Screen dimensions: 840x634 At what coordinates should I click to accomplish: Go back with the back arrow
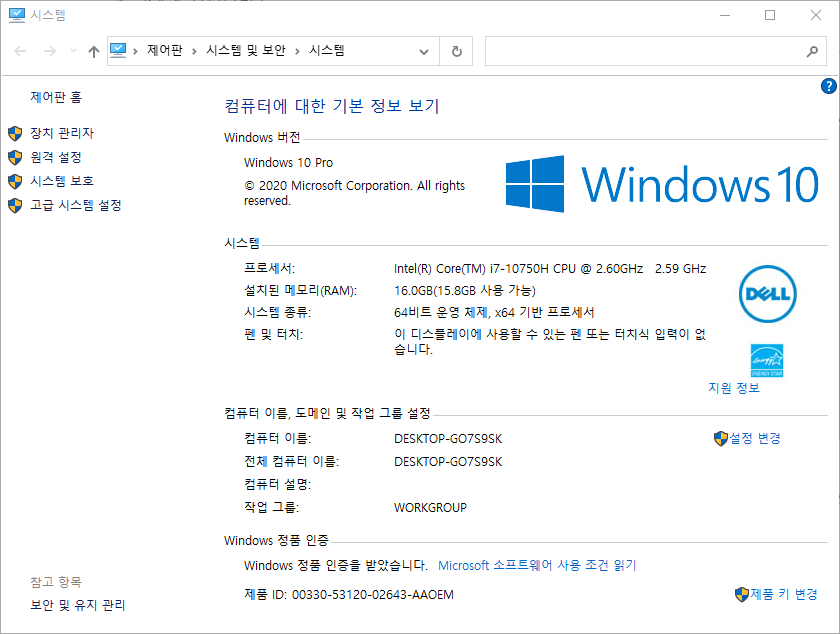[x=20, y=51]
